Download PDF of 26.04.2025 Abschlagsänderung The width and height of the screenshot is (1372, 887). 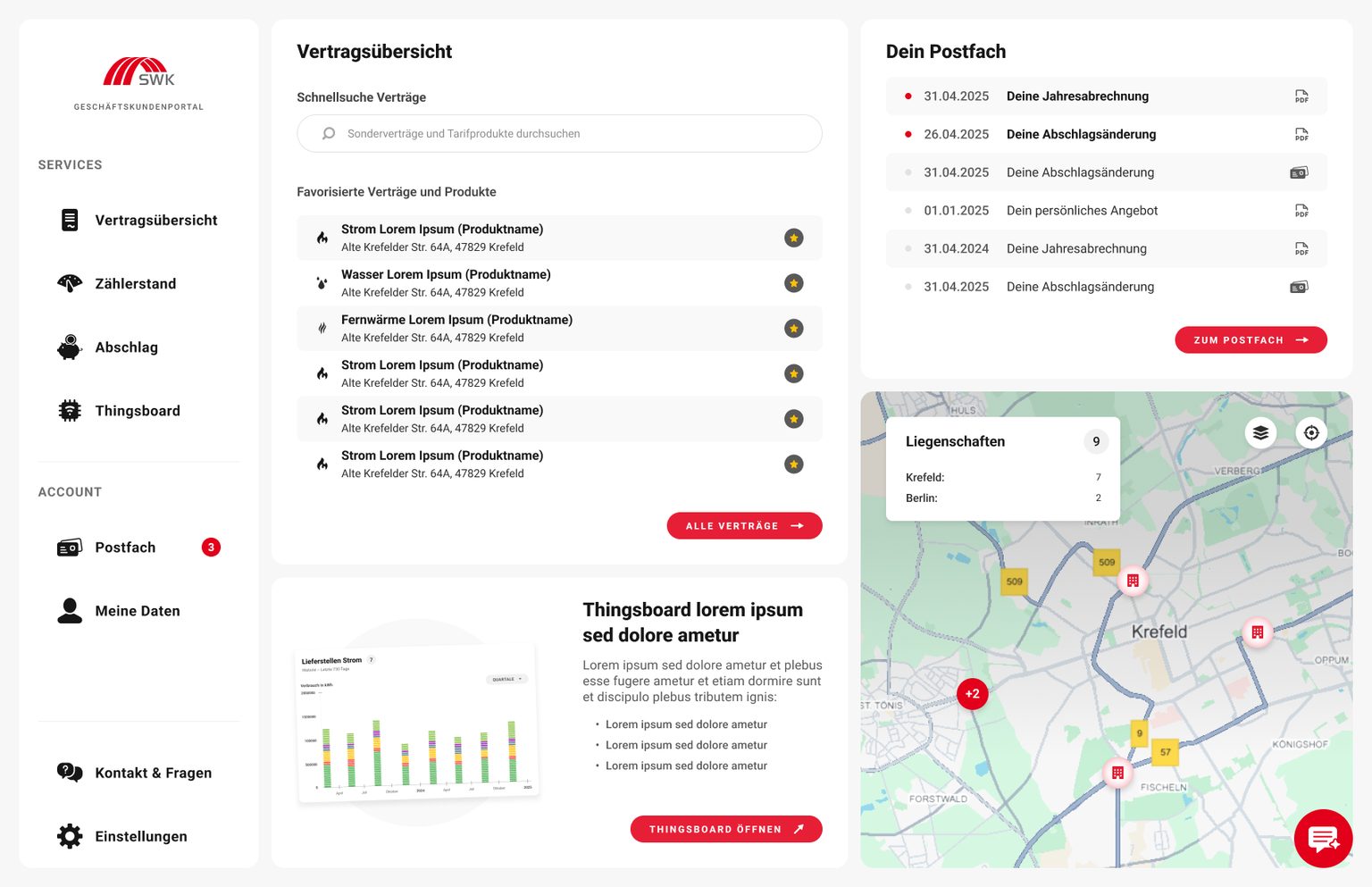coord(1301,135)
